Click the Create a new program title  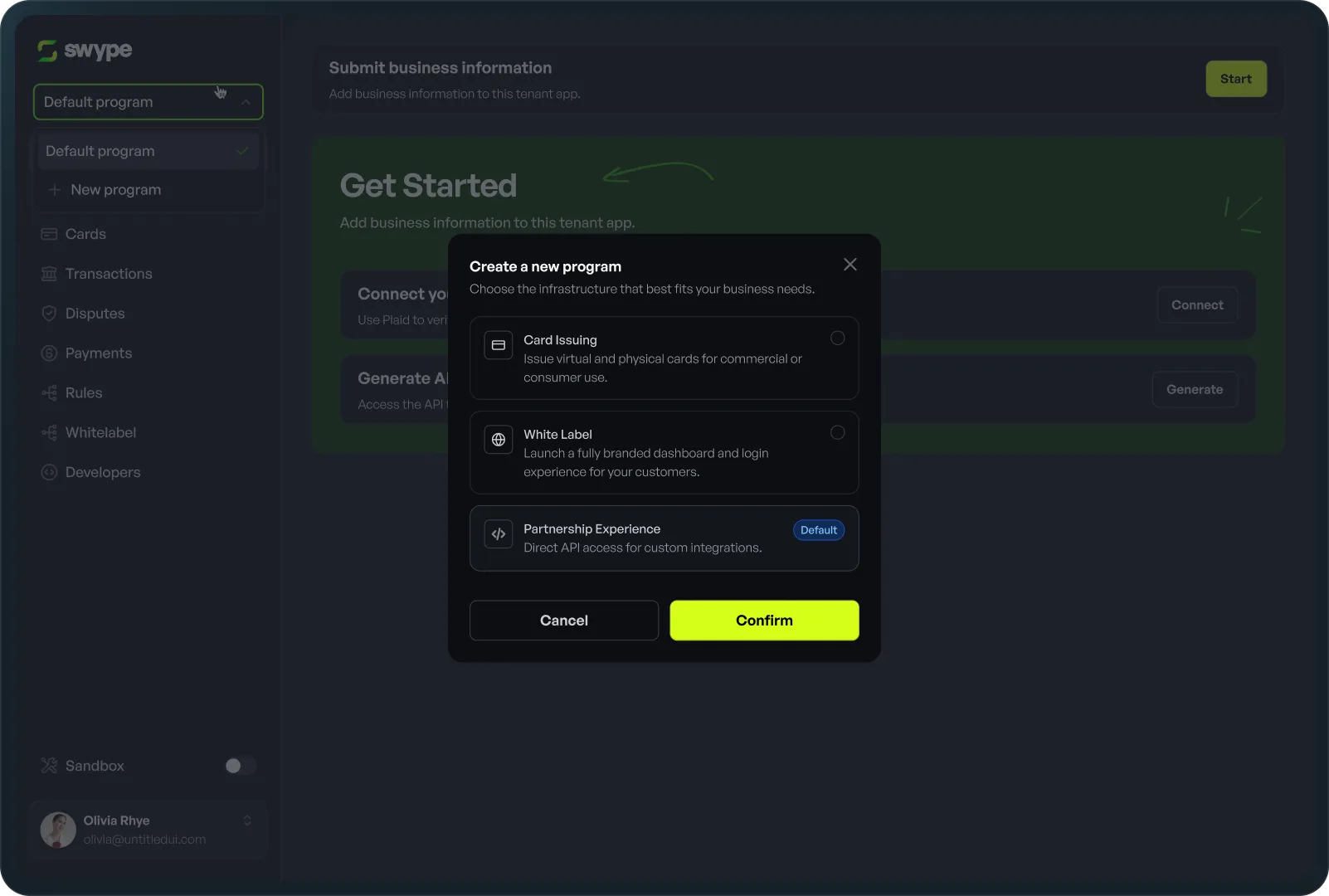coord(545,267)
